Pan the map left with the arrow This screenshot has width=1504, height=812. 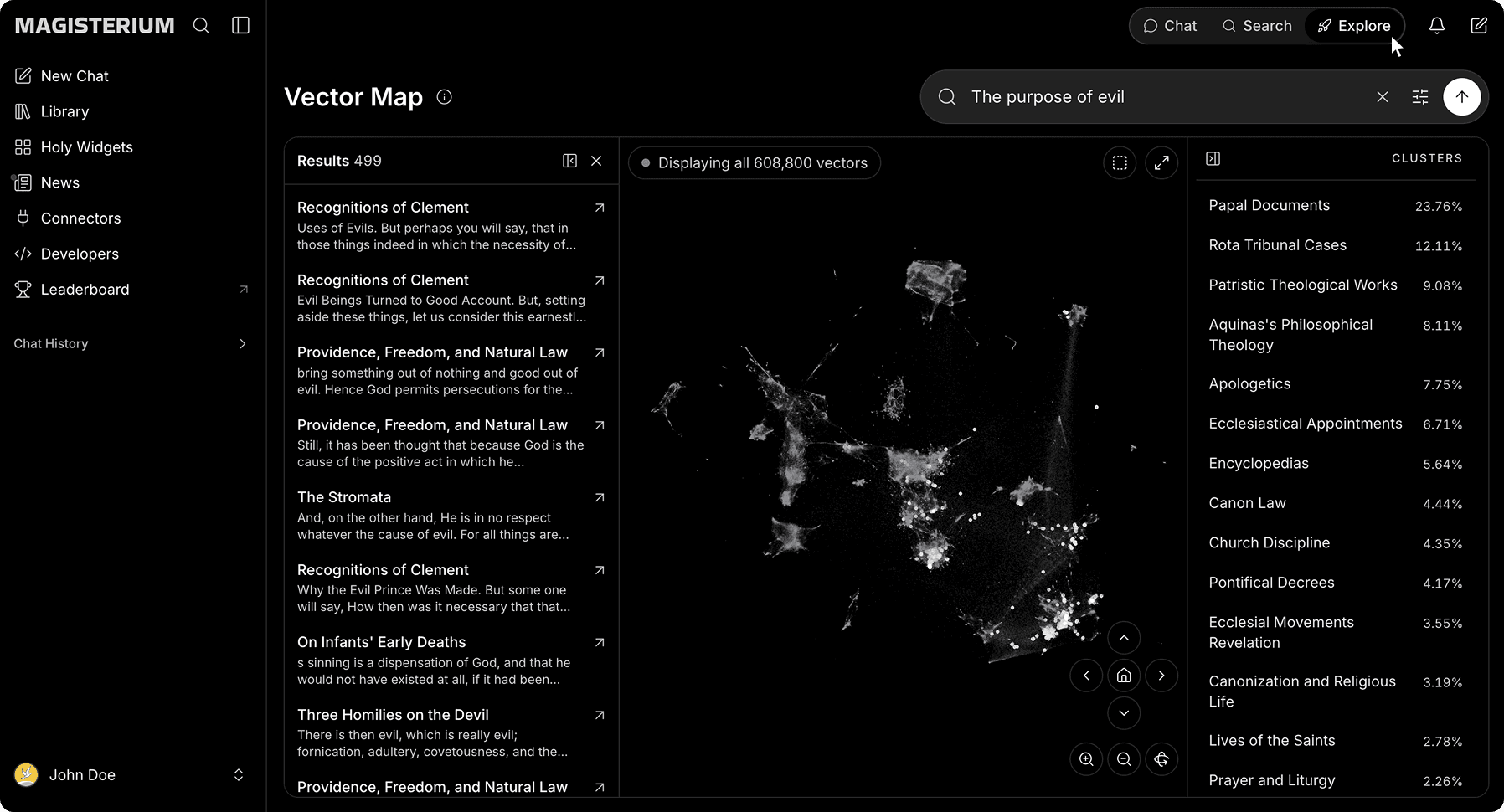click(x=1086, y=676)
